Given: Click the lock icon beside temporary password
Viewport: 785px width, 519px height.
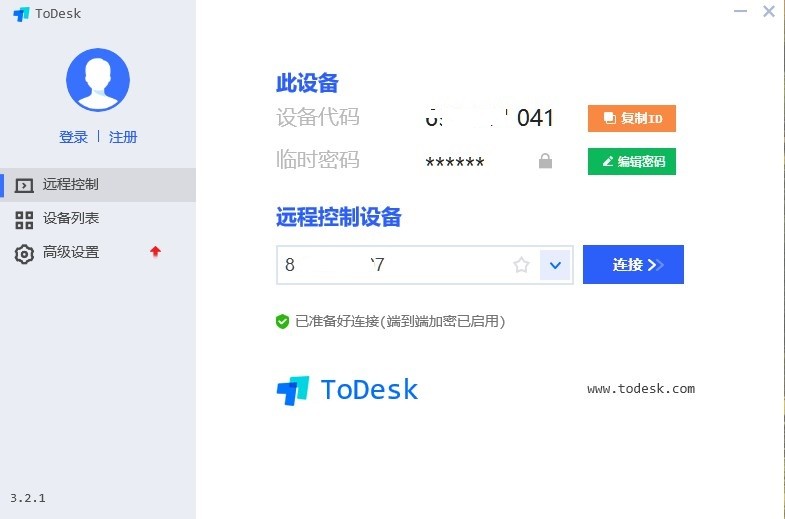Looking at the screenshot, I should pyautogui.click(x=545, y=161).
